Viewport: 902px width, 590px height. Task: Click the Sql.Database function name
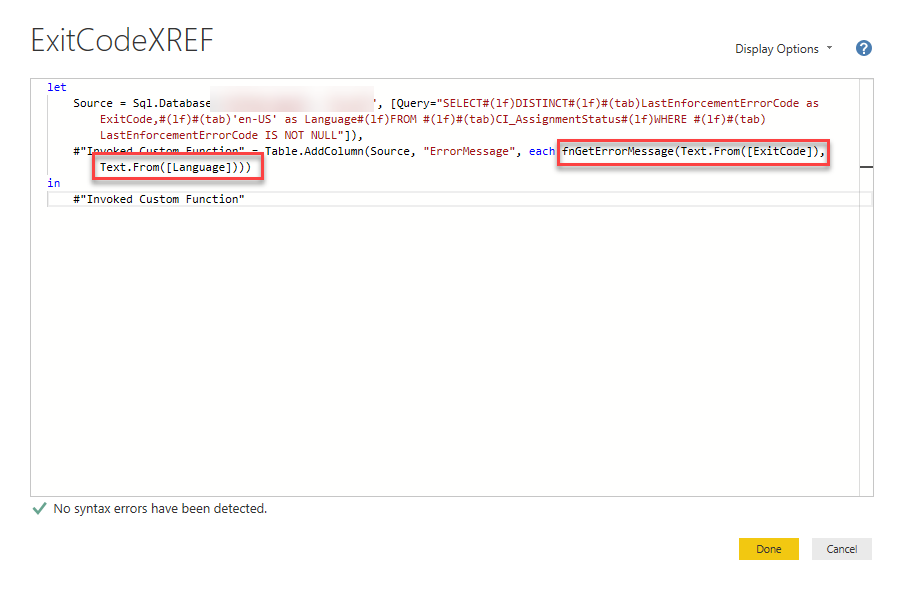point(172,103)
